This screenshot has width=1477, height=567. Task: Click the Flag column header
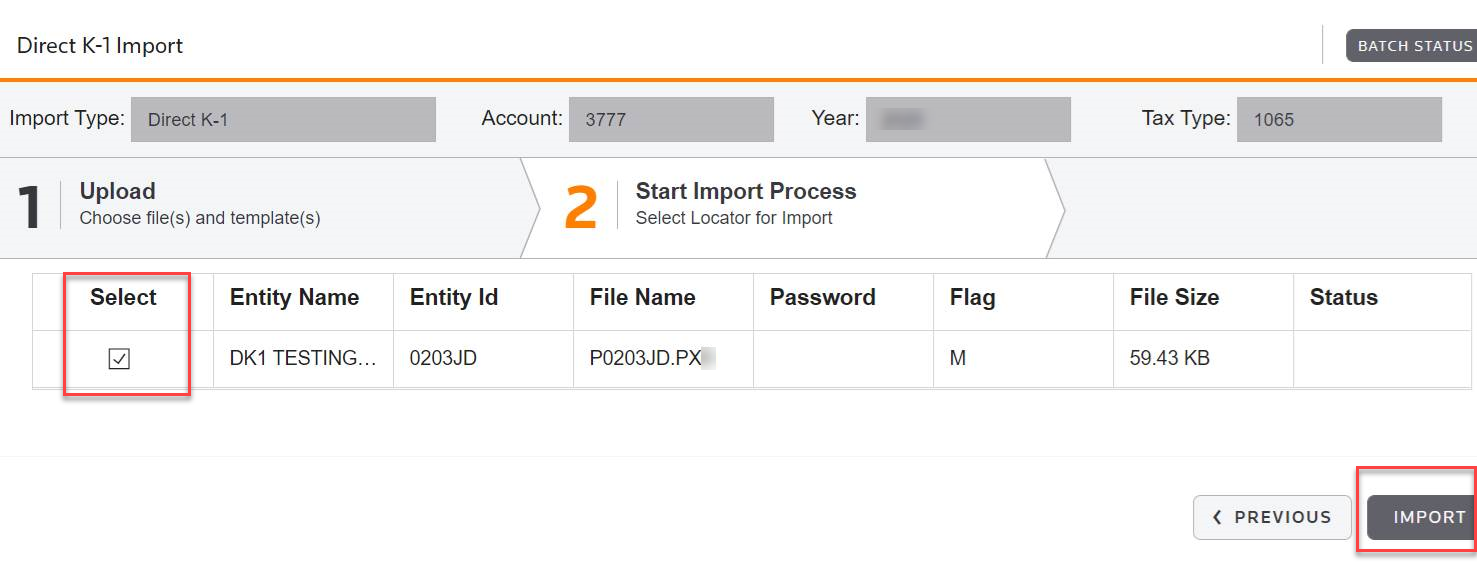(973, 298)
